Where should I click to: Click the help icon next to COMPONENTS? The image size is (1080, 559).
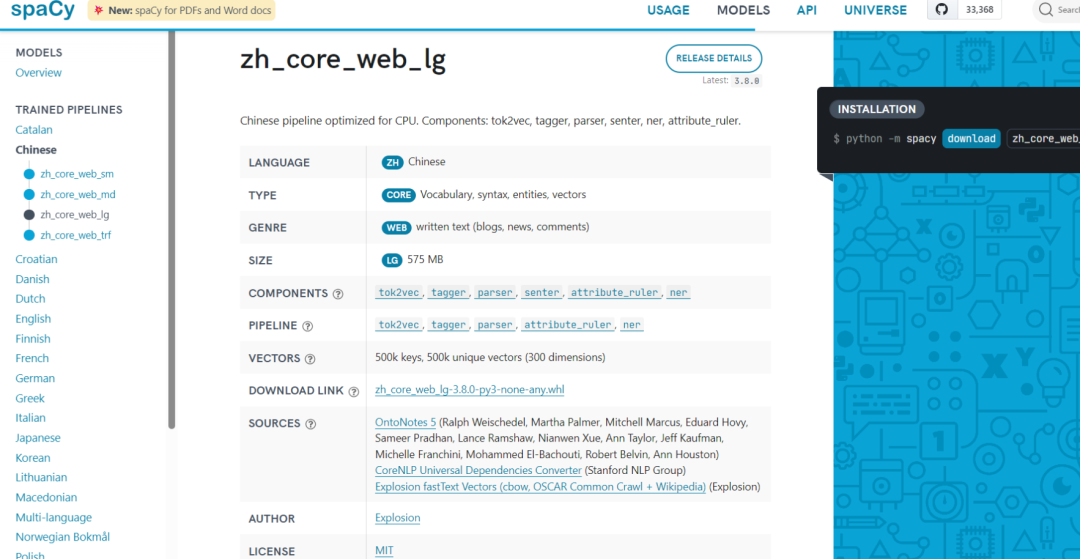pyautogui.click(x=338, y=293)
